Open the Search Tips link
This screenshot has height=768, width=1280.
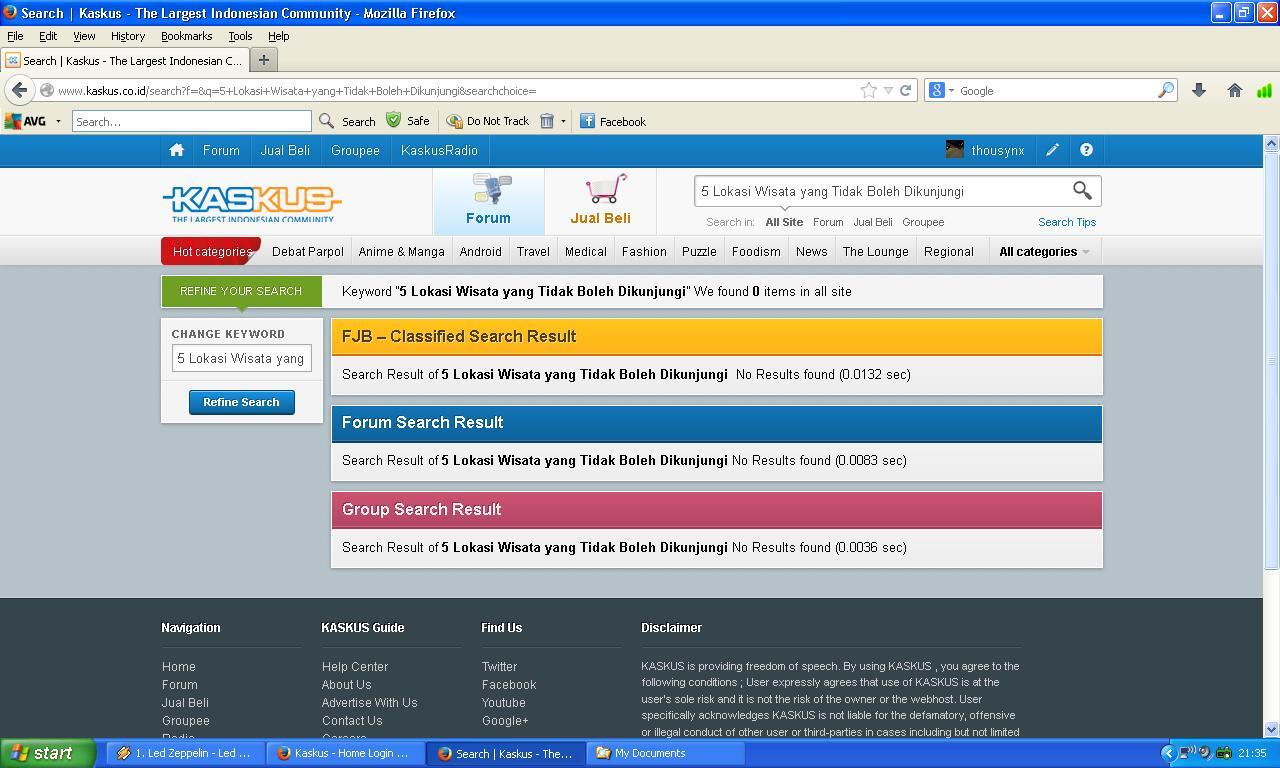(x=1067, y=222)
